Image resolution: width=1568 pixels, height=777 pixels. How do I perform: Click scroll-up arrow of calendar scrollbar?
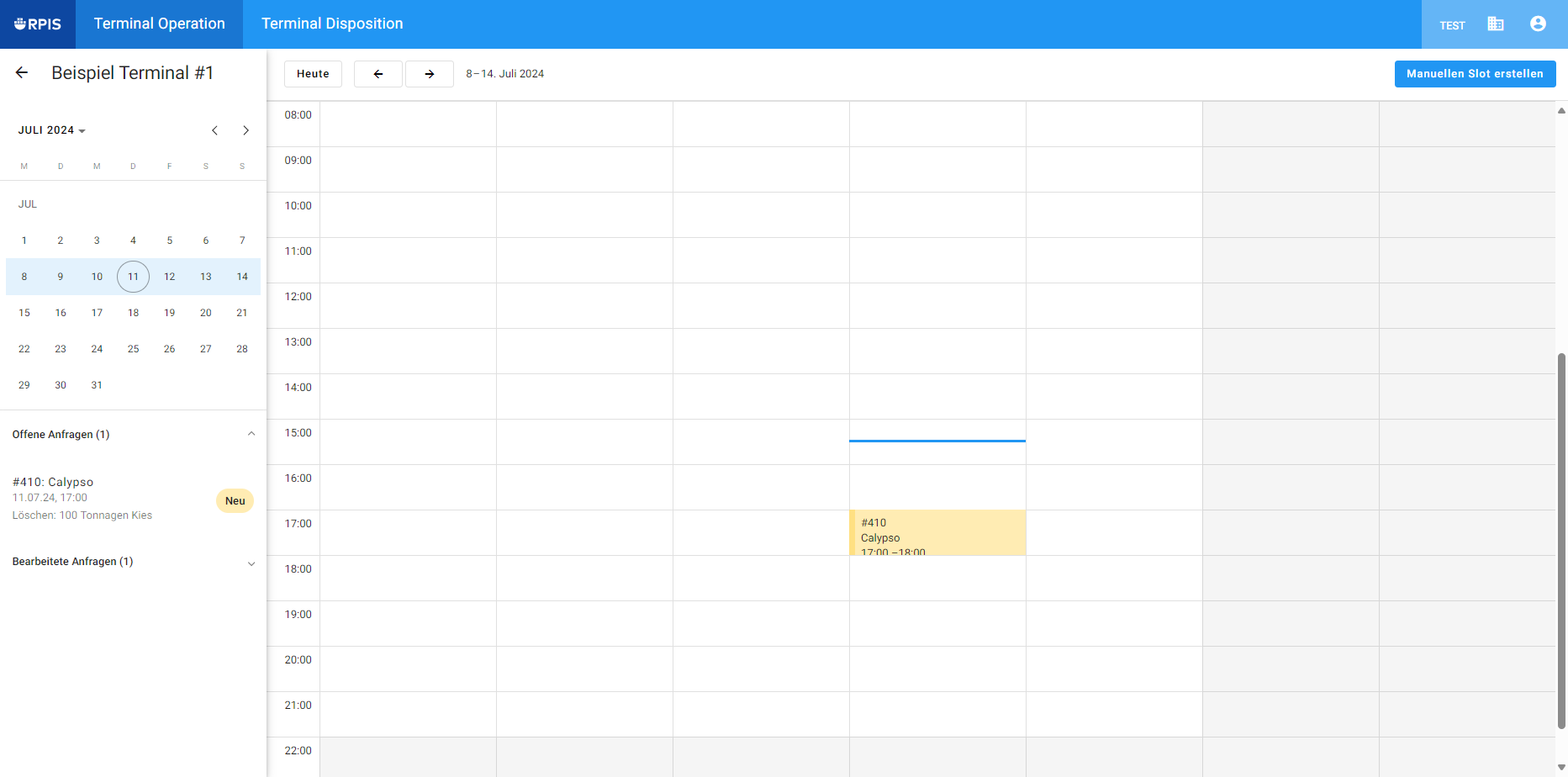pos(1561,110)
